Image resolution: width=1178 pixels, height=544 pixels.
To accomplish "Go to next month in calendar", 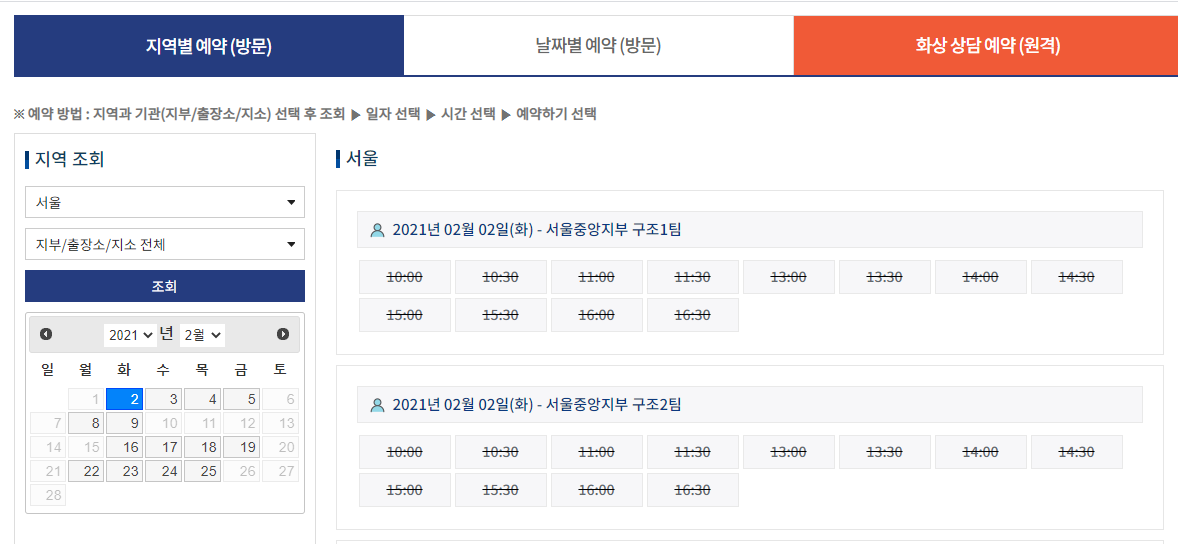I will [x=283, y=334].
